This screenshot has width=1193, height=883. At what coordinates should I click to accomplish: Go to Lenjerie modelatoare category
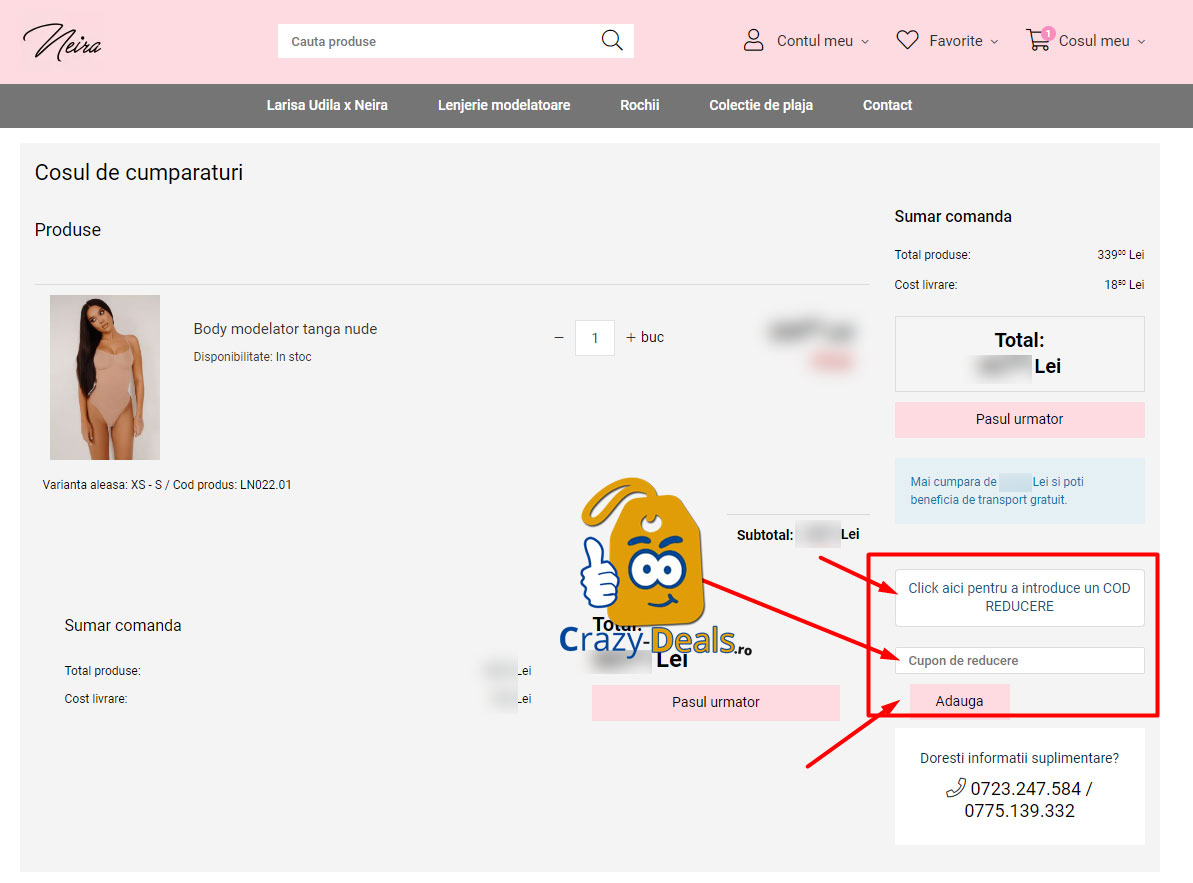504,105
